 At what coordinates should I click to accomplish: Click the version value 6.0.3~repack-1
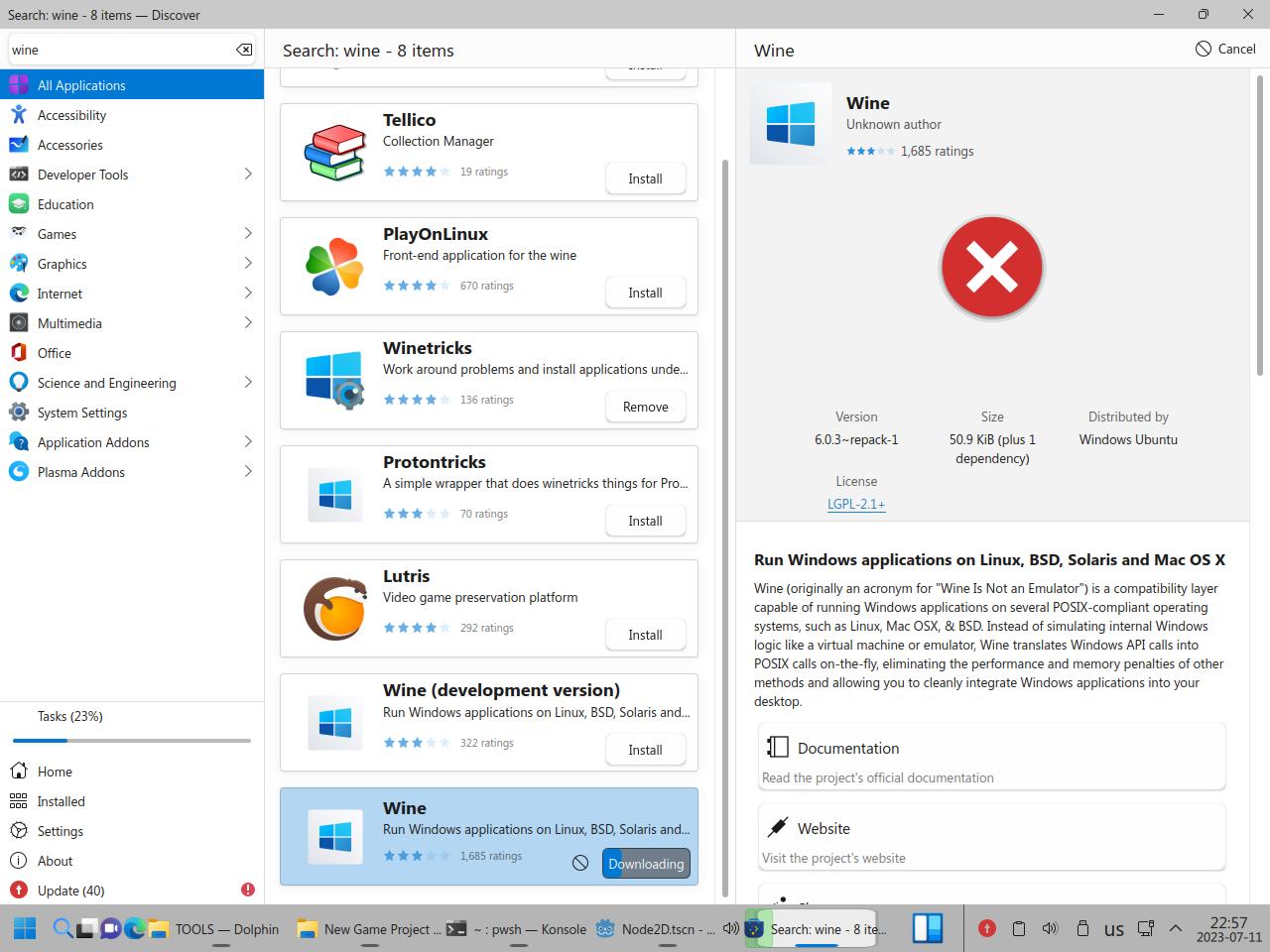[x=856, y=439]
